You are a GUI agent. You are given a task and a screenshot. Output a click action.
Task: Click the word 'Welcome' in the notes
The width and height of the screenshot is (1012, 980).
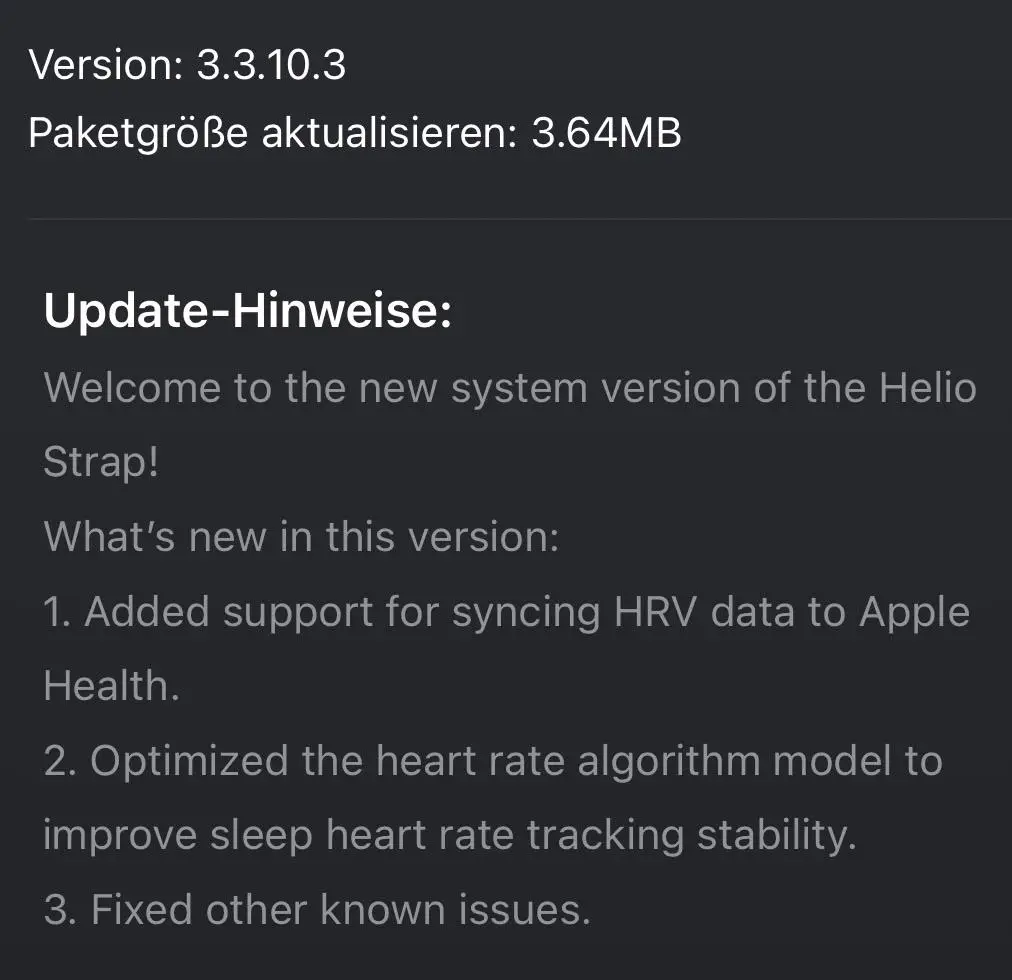[x=131, y=387]
